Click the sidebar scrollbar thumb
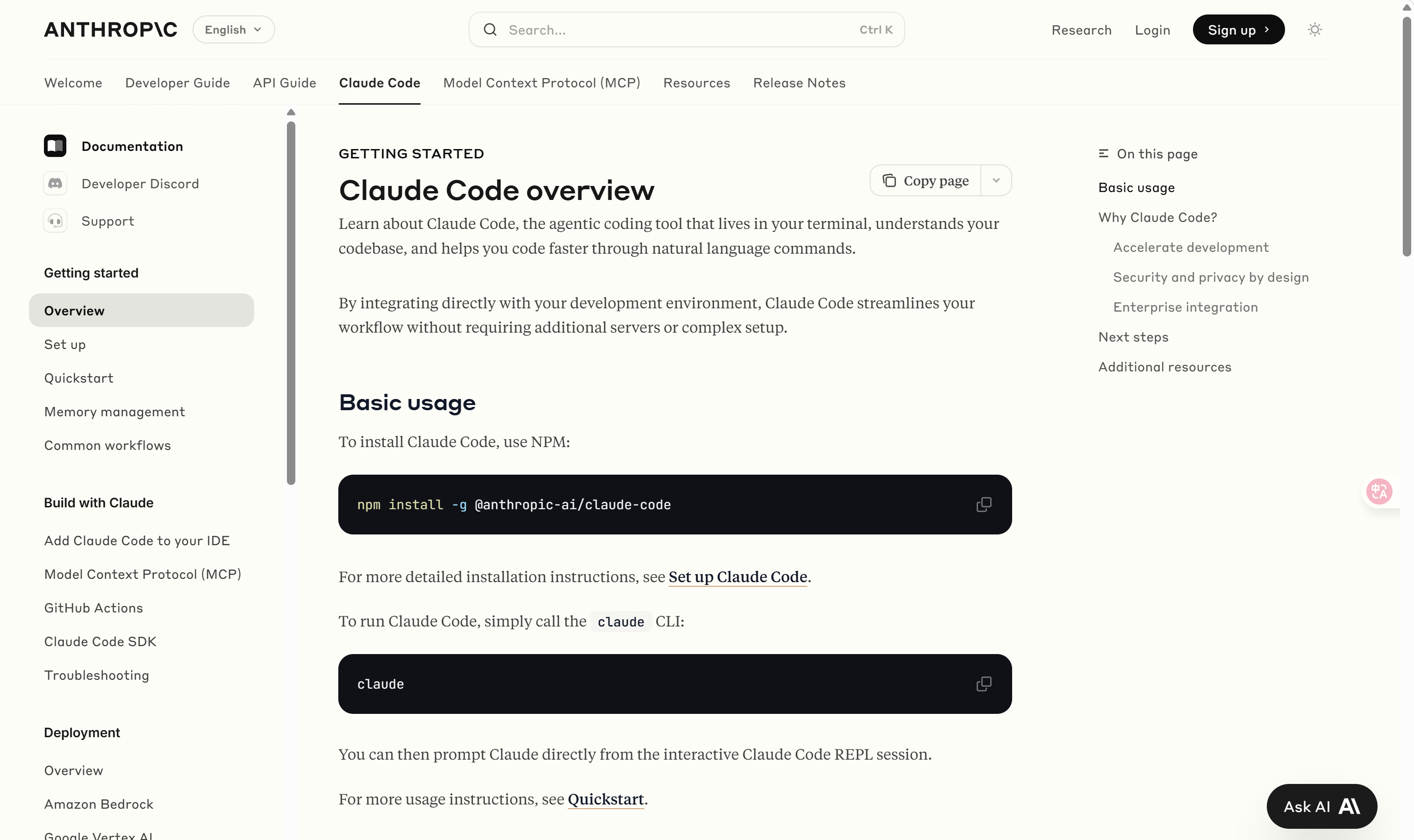Image resolution: width=1414 pixels, height=840 pixels. coord(291,303)
